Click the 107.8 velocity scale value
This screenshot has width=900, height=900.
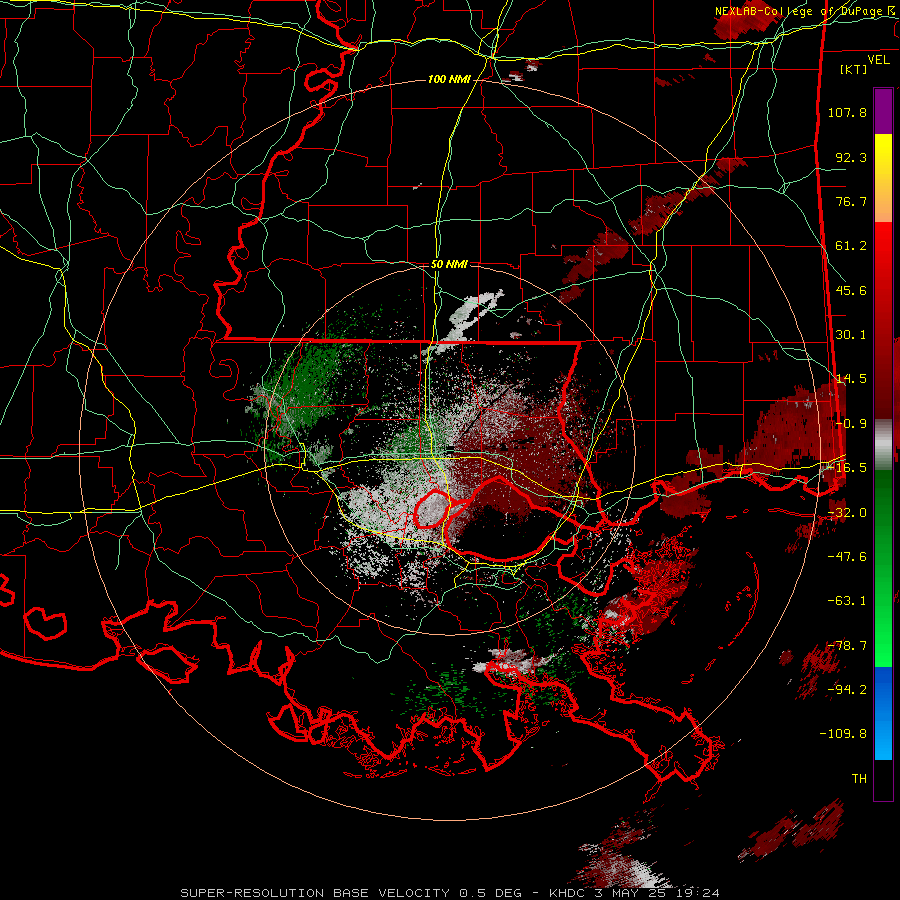pyautogui.click(x=847, y=112)
